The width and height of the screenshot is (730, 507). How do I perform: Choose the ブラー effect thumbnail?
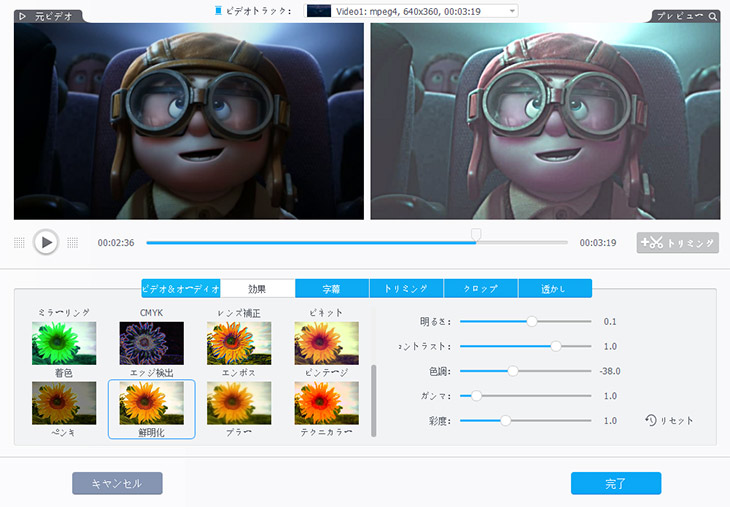(239, 403)
